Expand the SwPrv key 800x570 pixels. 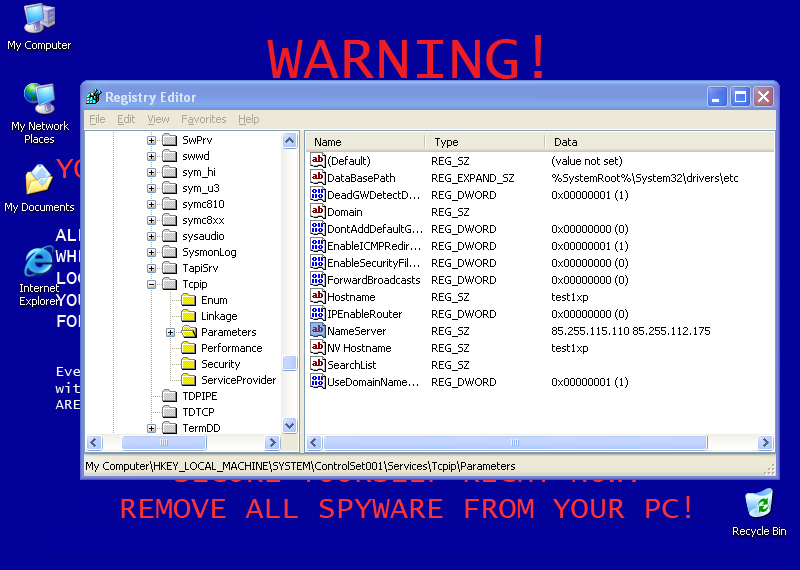[151, 140]
